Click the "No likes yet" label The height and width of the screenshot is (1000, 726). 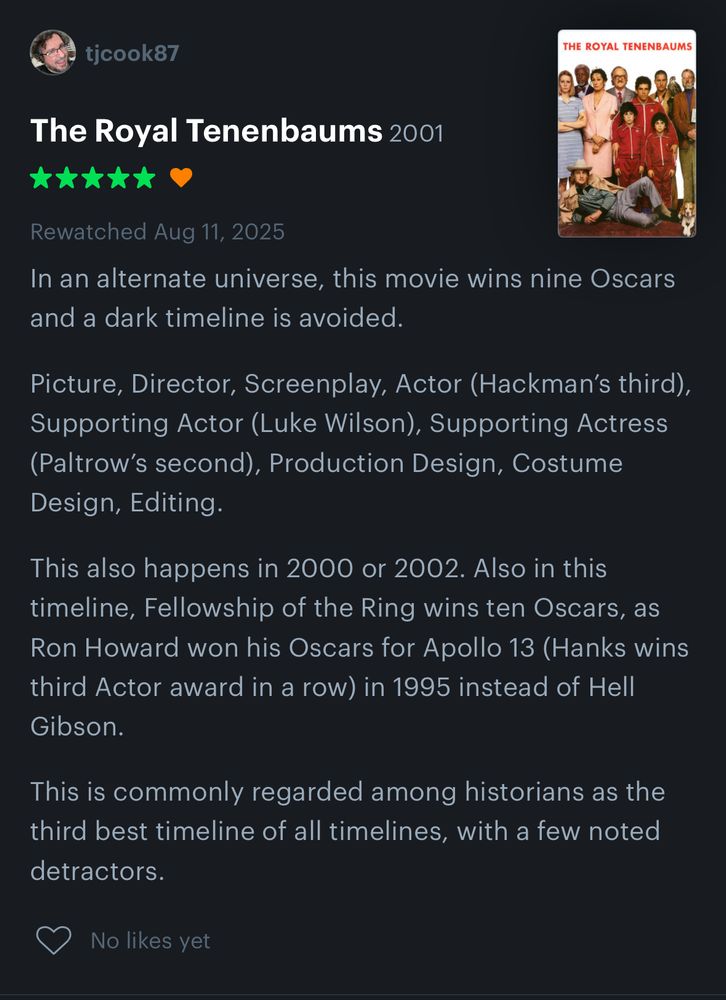pyautogui.click(x=151, y=941)
